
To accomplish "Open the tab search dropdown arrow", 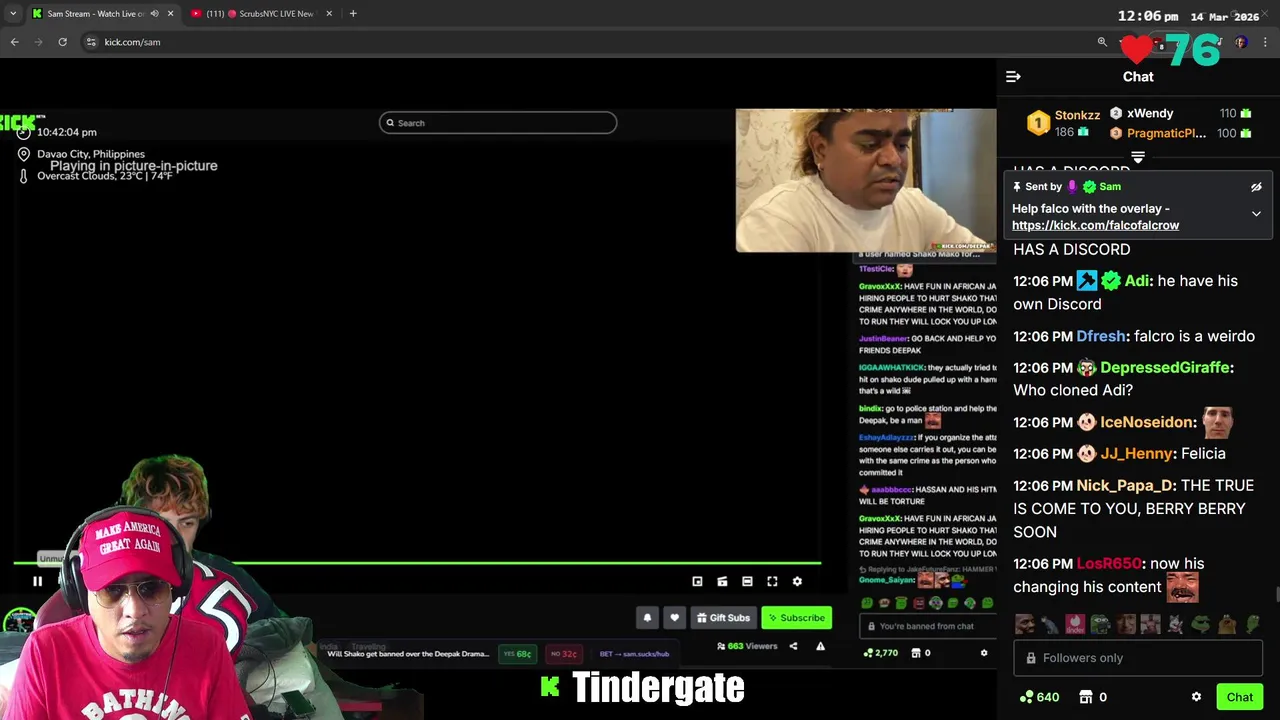I will coord(12,14).
